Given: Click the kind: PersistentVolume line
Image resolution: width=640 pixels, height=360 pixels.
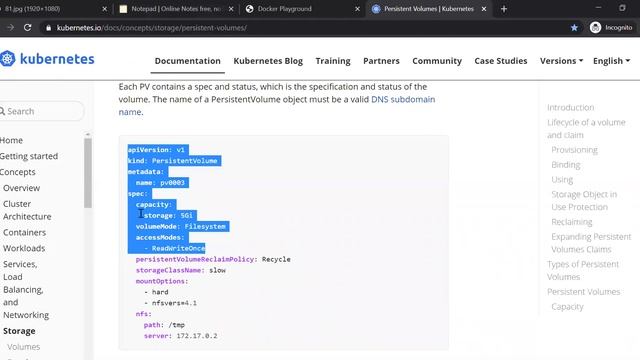Looking at the screenshot, I should [x=173, y=161].
